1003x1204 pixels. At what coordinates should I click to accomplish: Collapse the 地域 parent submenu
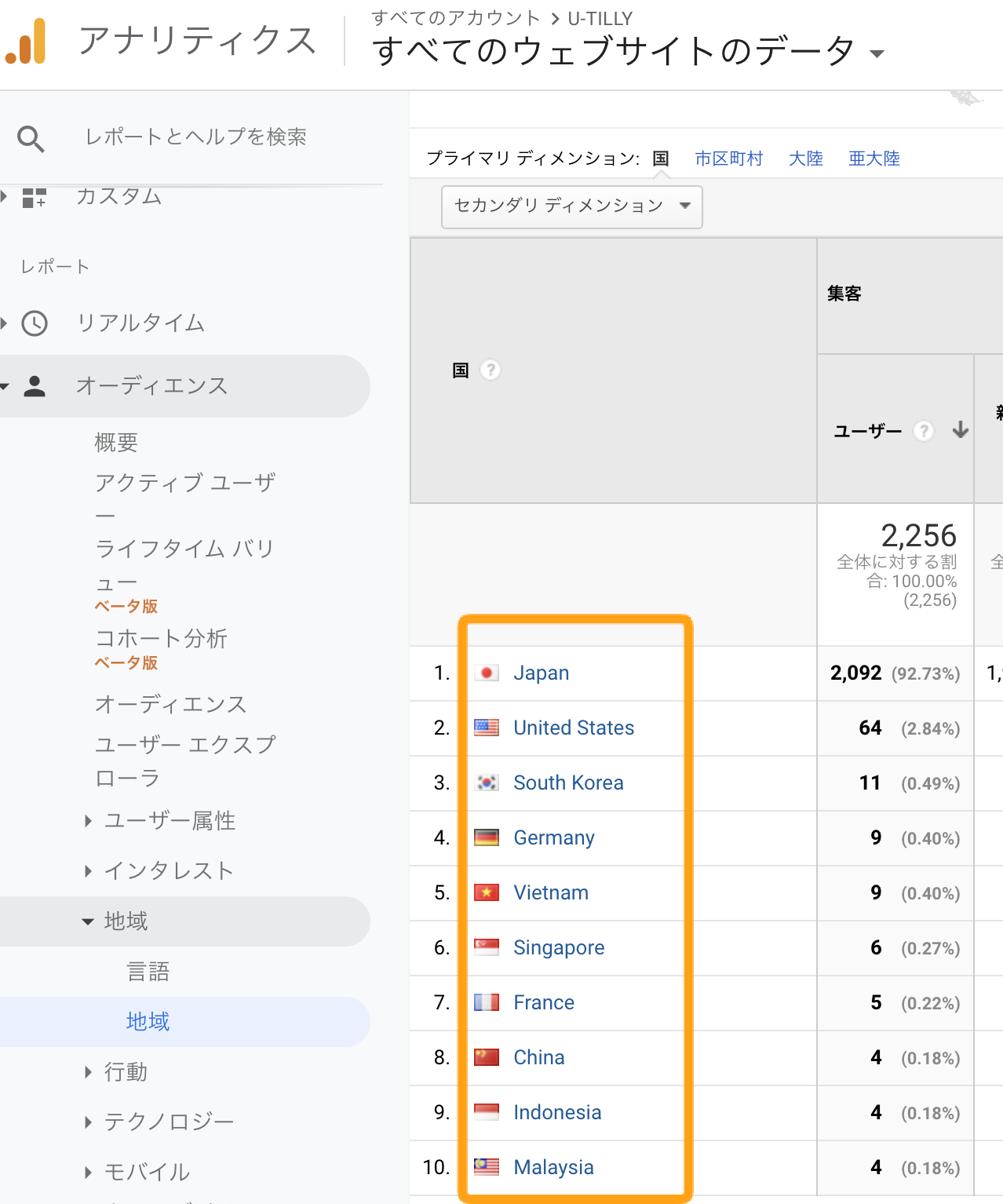(88, 921)
